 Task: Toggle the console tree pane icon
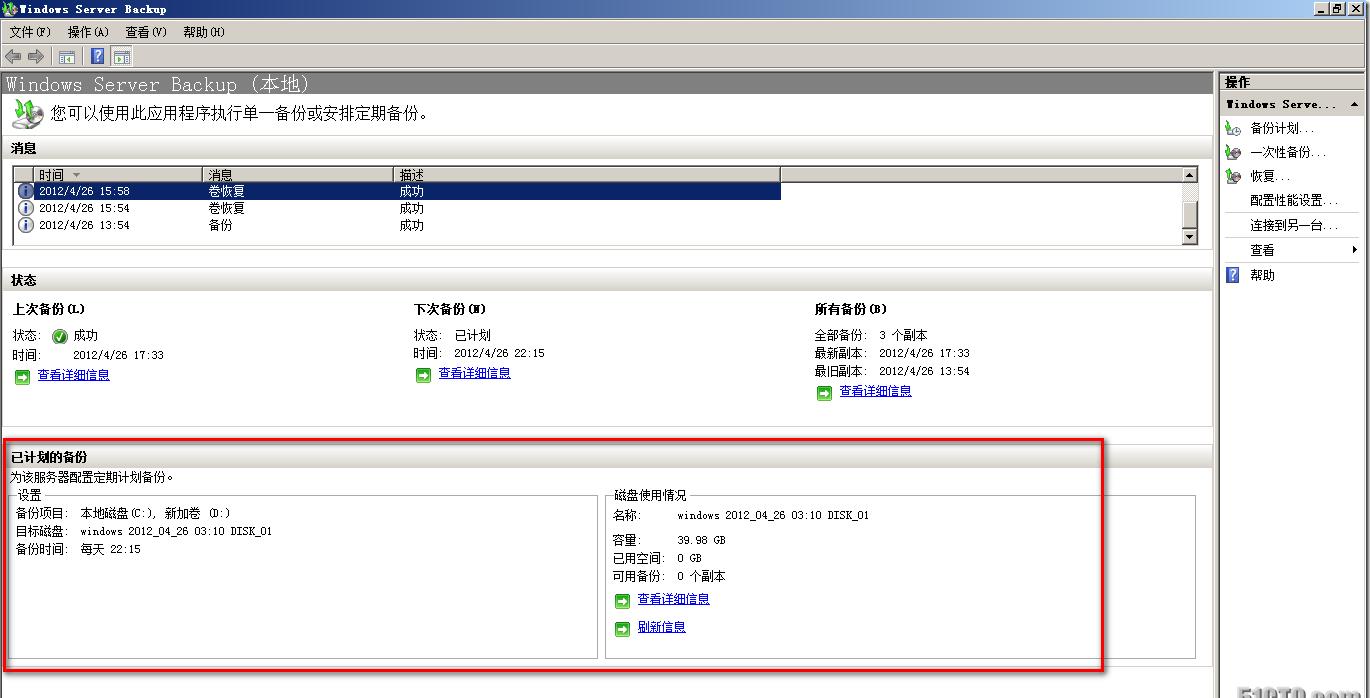[67, 57]
